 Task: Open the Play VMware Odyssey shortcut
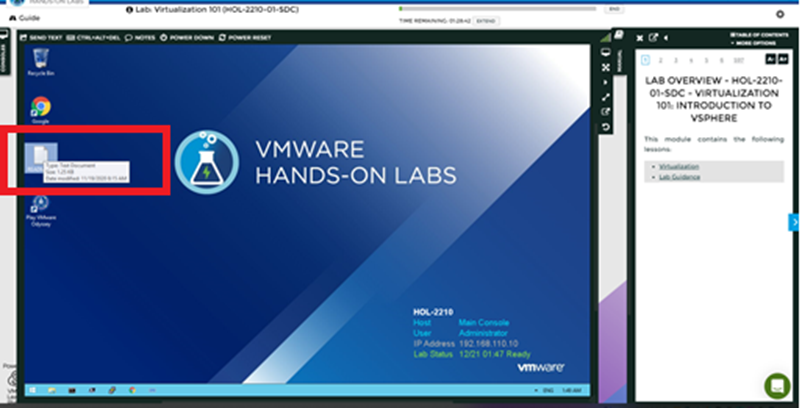(x=40, y=211)
